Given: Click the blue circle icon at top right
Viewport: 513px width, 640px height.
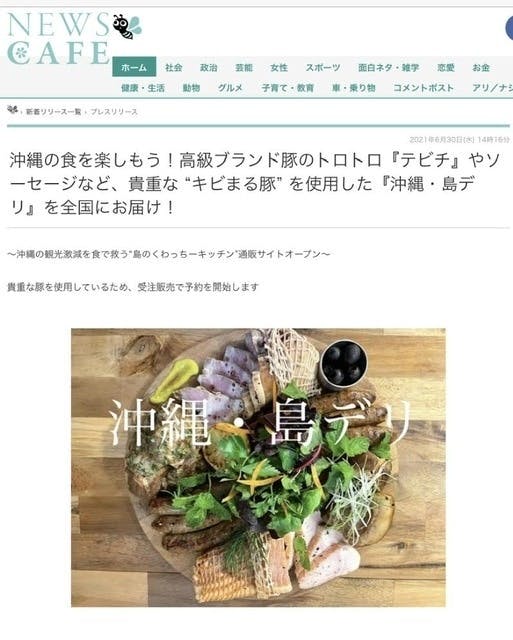Looking at the screenshot, I should point(509,29).
